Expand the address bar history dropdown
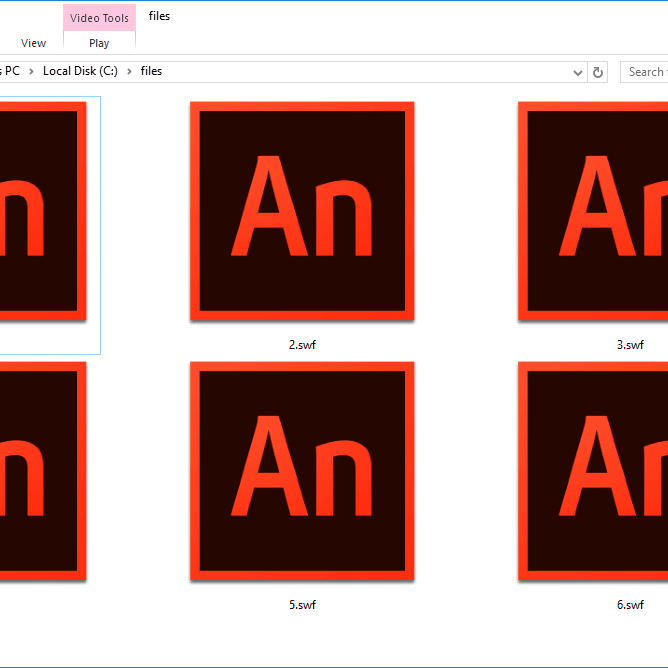Image resolution: width=668 pixels, height=668 pixels. (578, 72)
